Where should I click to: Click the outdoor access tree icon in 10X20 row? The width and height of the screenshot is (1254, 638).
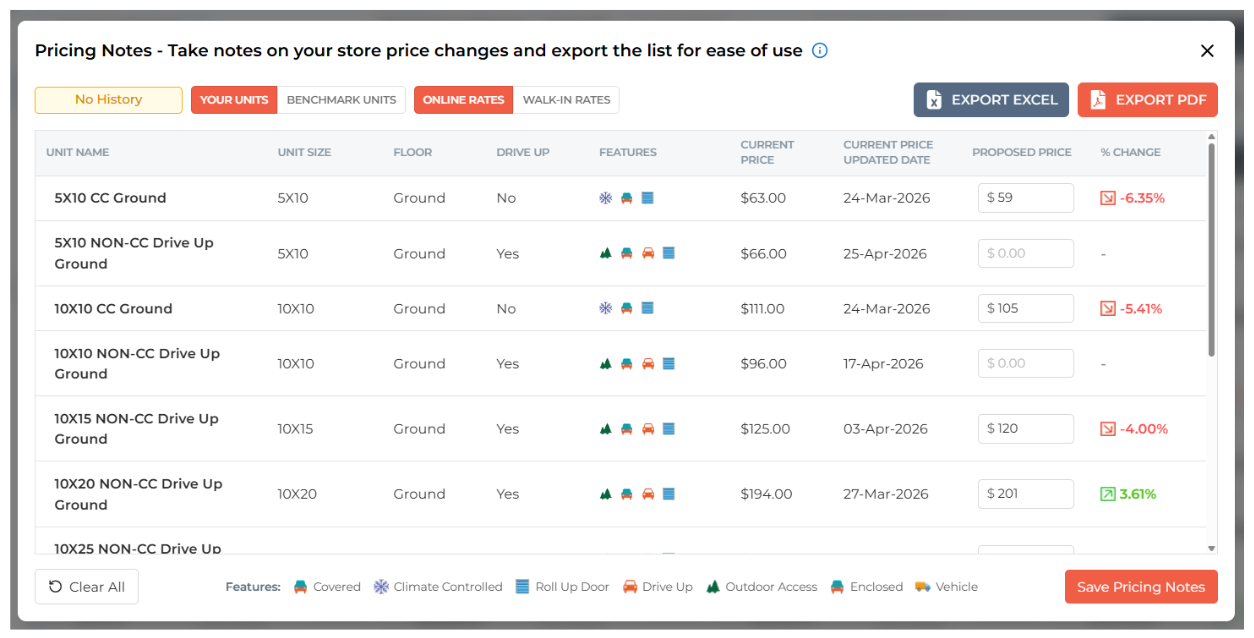coord(605,494)
